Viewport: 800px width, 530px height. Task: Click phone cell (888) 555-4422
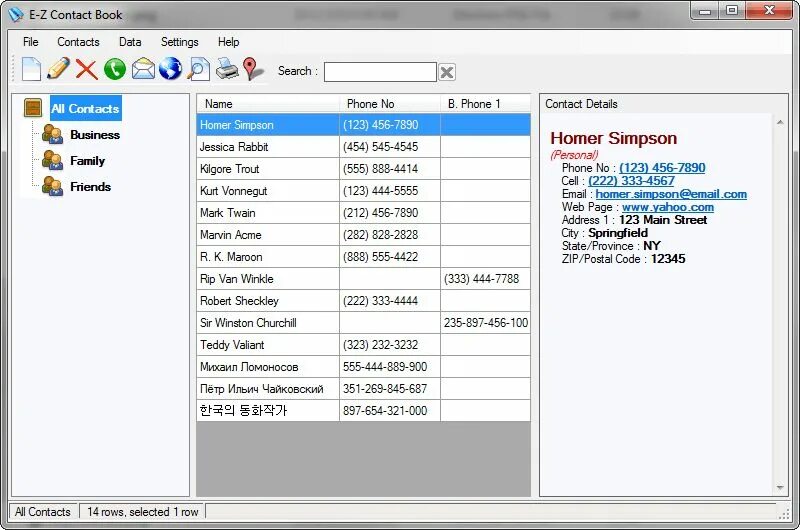tap(390, 257)
